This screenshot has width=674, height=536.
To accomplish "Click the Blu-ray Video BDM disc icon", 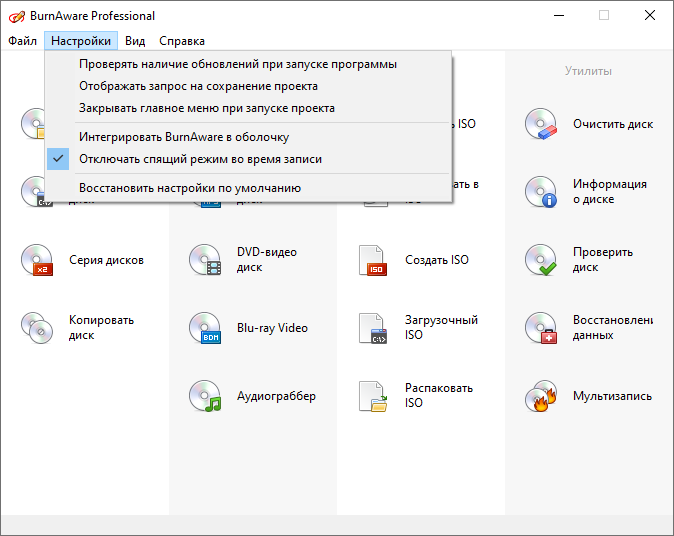I will [205, 328].
